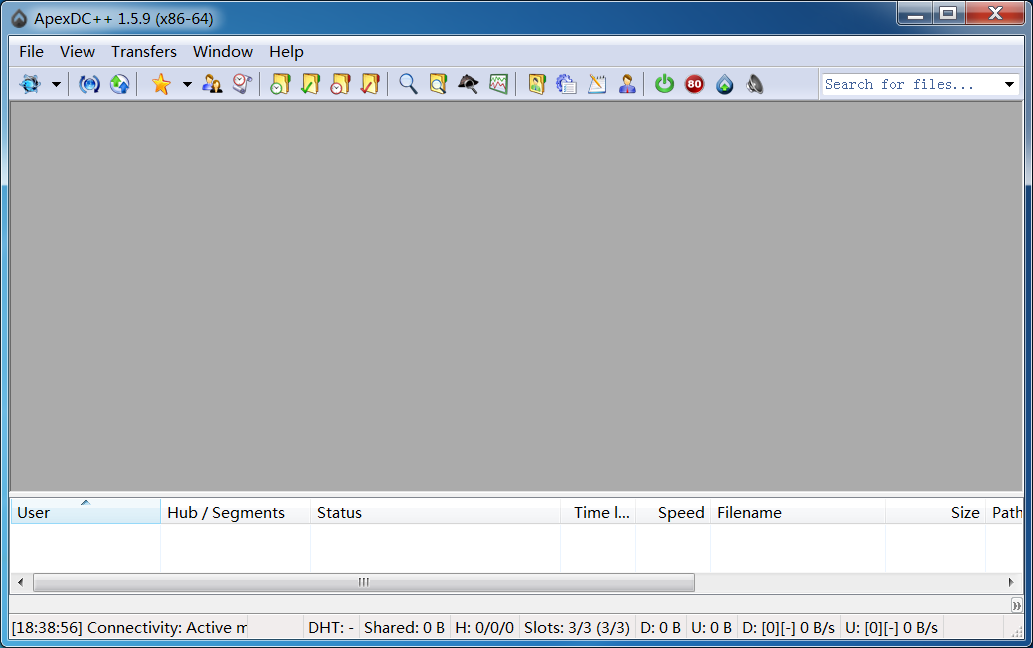Open the Search for files dropdown arrow

(x=1009, y=85)
